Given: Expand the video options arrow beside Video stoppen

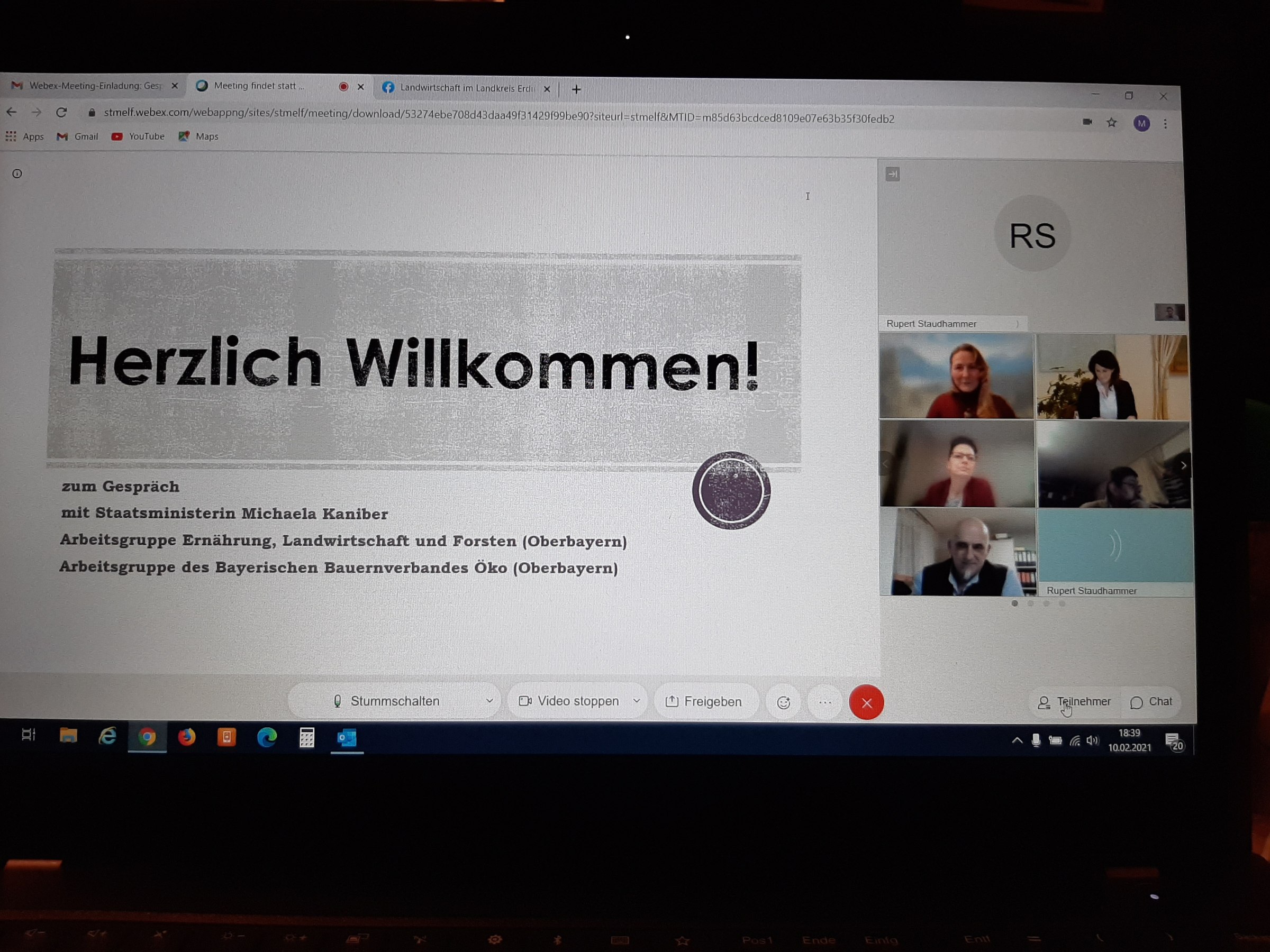Looking at the screenshot, I should pos(636,701).
